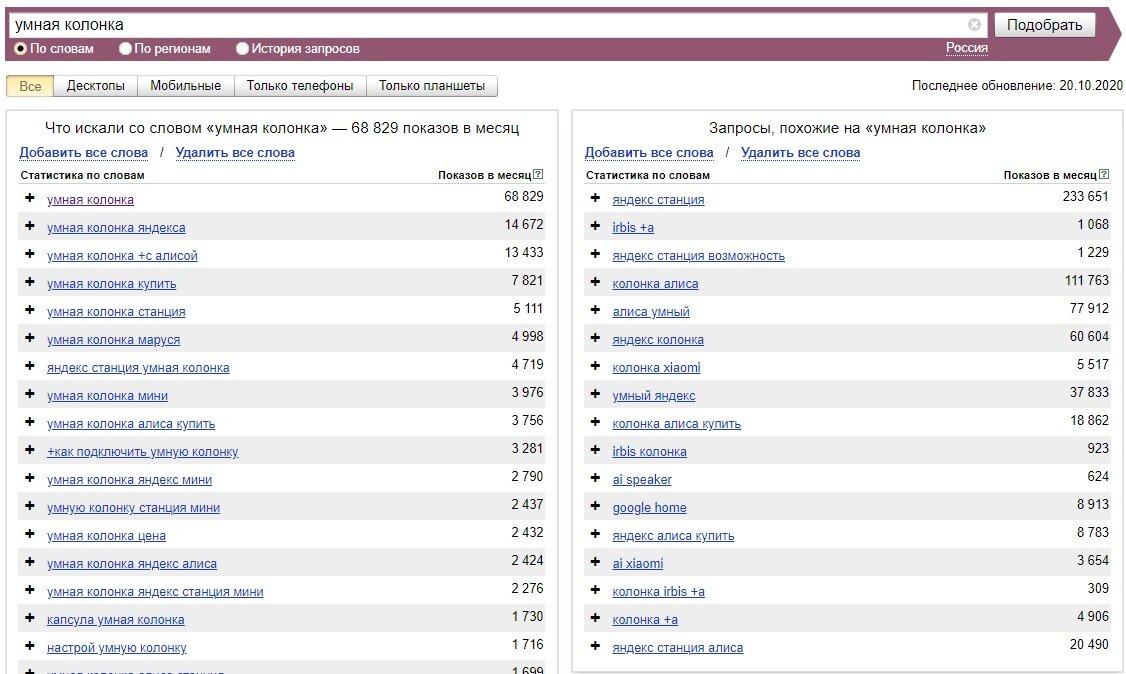Add 'колонка xiaomi' similar query with plus icon
This screenshot has width=1126, height=674.
[595, 366]
